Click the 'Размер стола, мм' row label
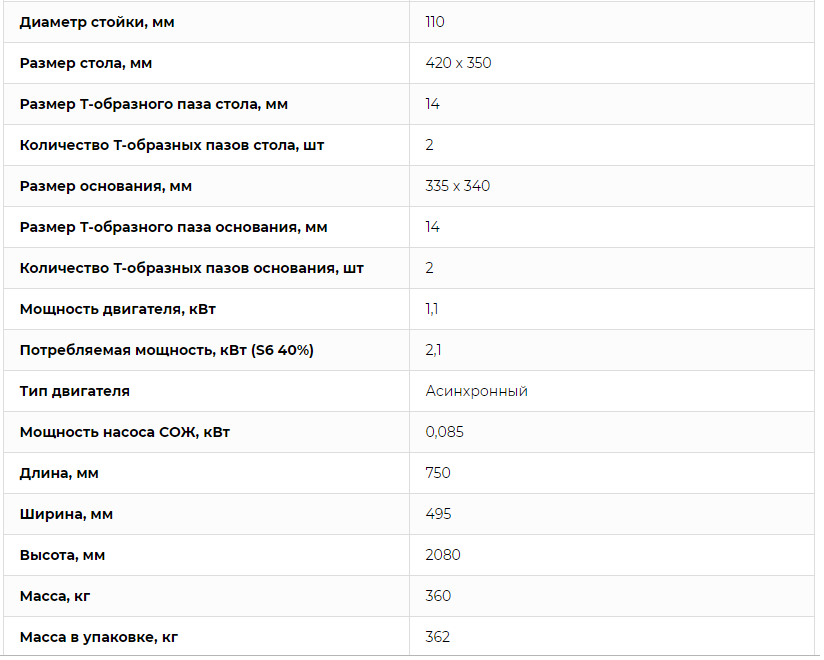Viewport: 824px width, 660px height. [x=86, y=64]
